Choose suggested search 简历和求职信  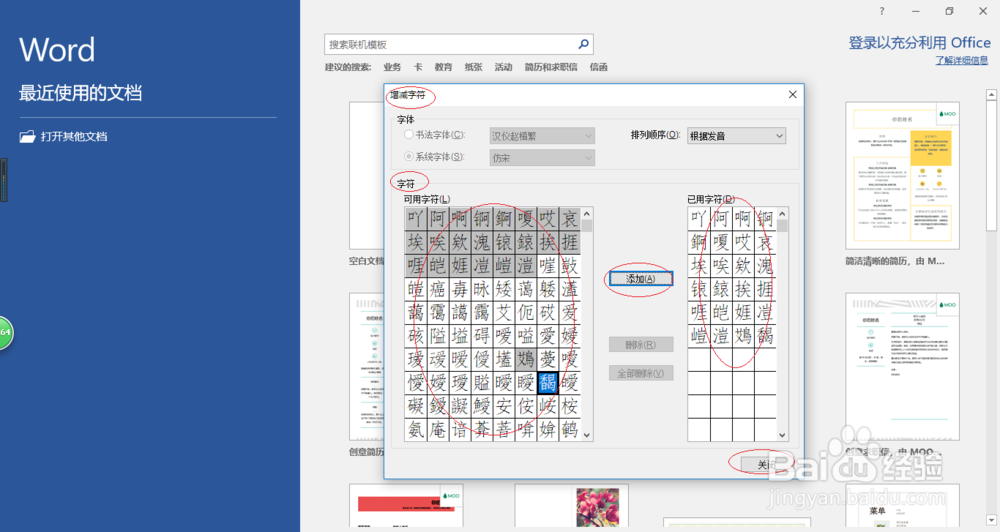point(551,67)
